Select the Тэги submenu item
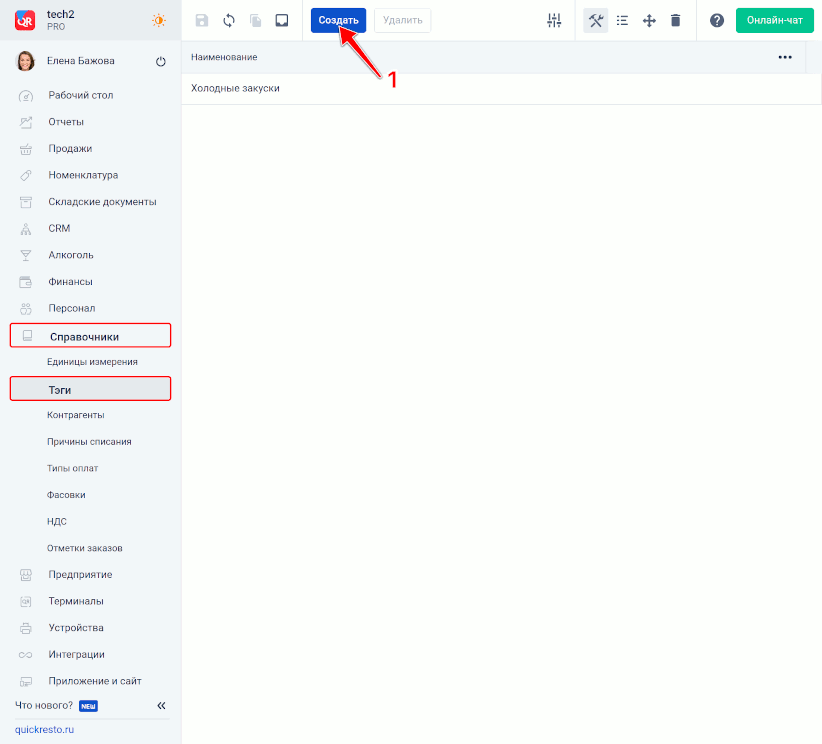The height and width of the screenshot is (744, 822). pyautogui.click(x=90, y=389)
